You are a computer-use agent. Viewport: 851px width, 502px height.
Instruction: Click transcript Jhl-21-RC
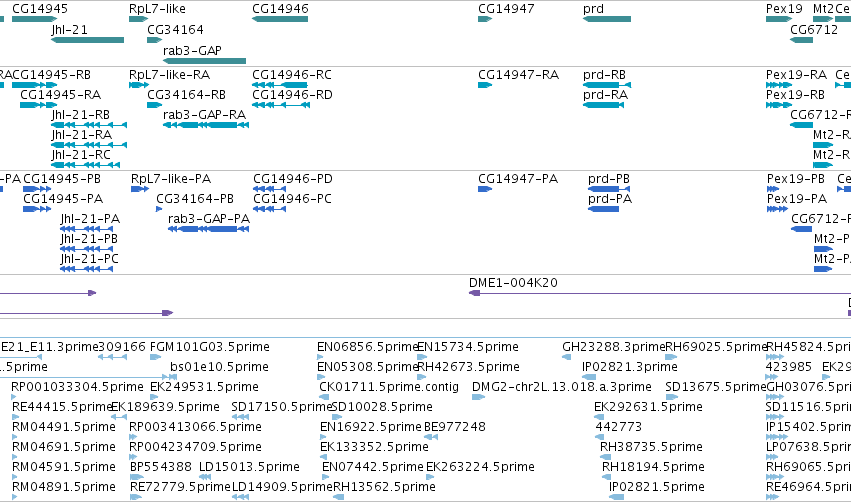85,165
